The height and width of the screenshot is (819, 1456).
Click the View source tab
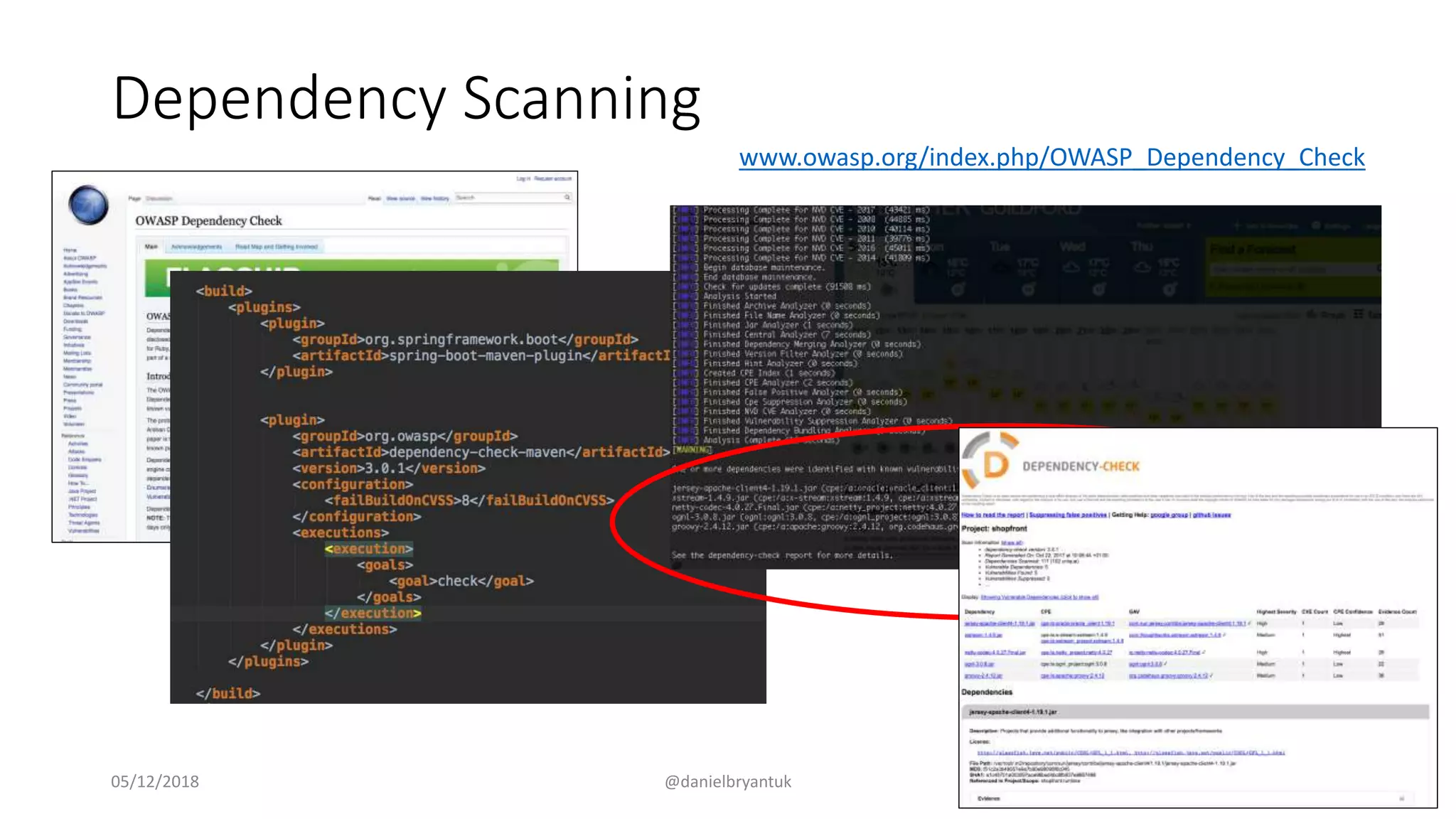coord(400,199)
